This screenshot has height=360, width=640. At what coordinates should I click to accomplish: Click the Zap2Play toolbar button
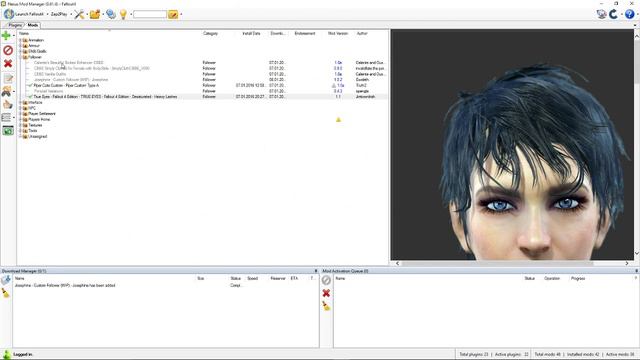point(59,14)
